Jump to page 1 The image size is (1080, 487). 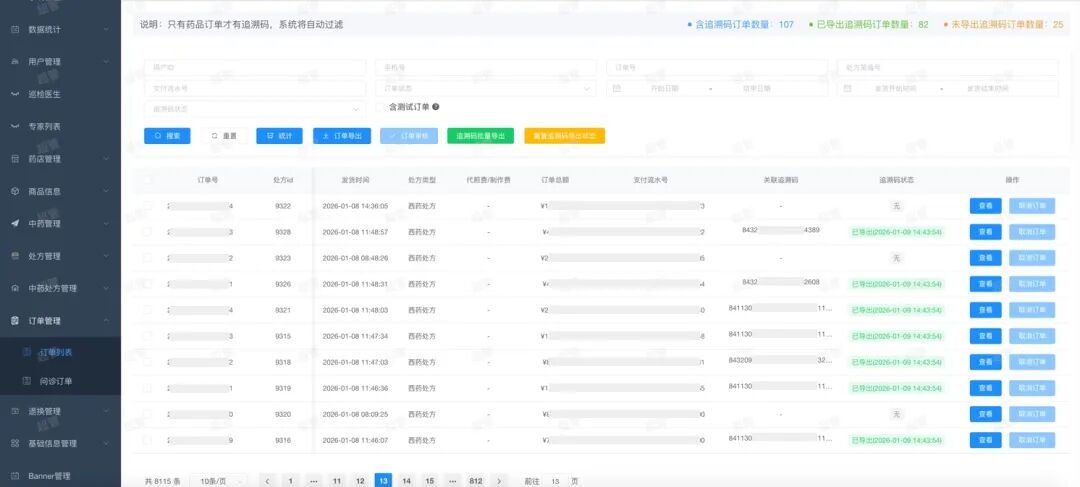(291, 481)
